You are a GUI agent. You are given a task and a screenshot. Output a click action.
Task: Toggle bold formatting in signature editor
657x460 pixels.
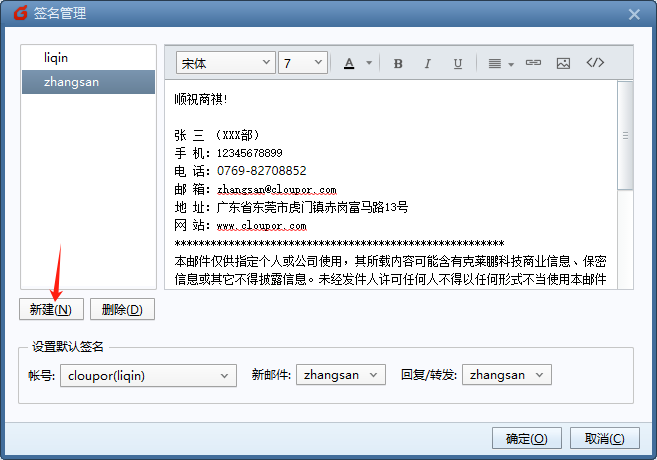tap(398, 63)
